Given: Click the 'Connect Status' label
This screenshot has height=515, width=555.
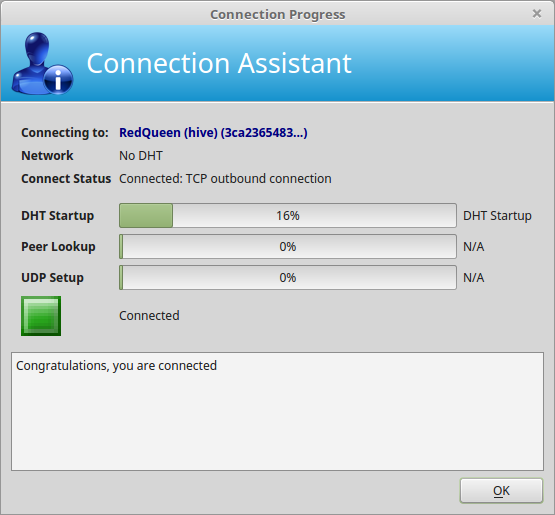Looking at the screenshot, I should coord(66,179).
